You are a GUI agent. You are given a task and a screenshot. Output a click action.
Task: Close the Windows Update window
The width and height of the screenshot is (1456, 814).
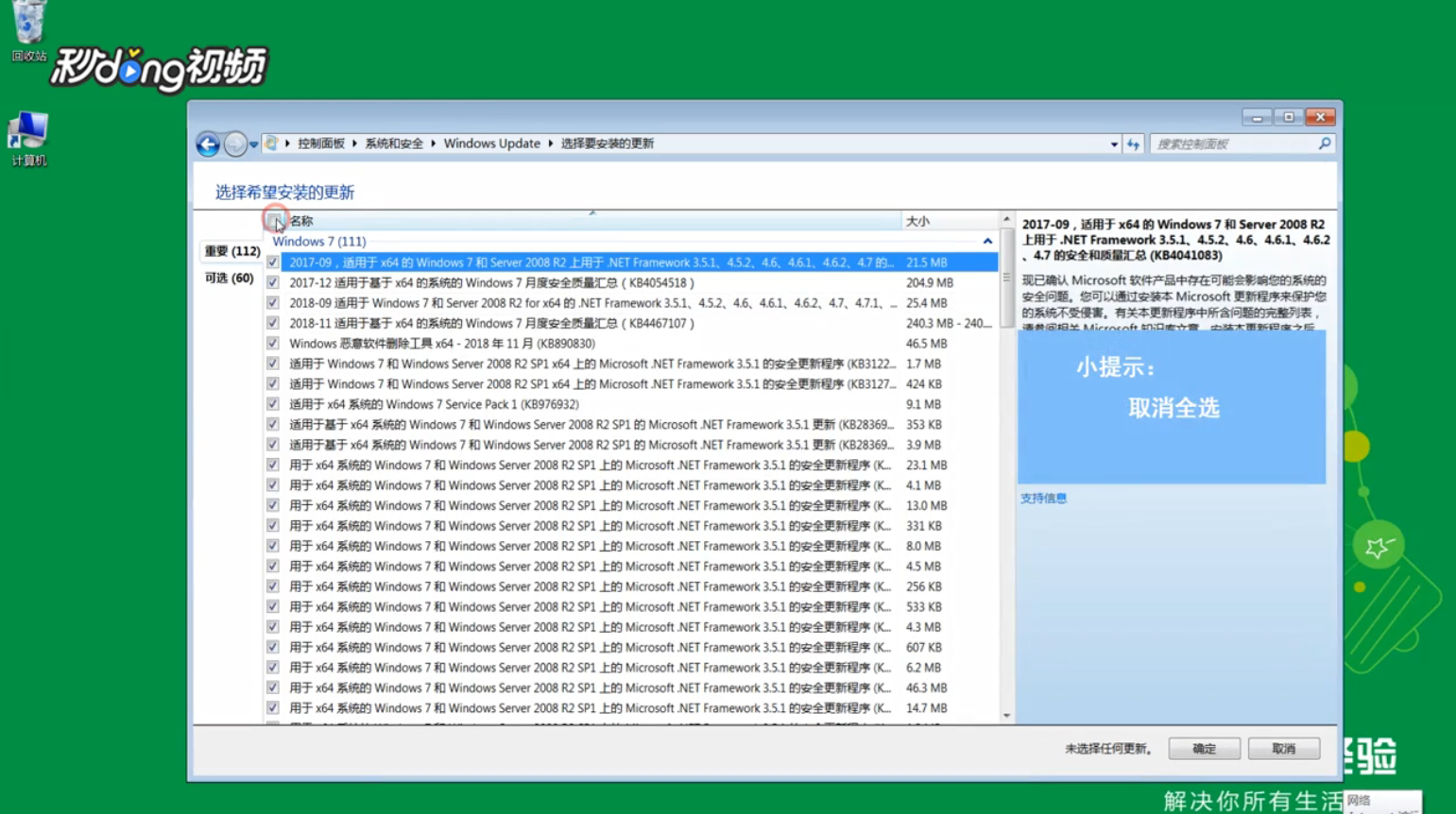(x=1321, y=117)
